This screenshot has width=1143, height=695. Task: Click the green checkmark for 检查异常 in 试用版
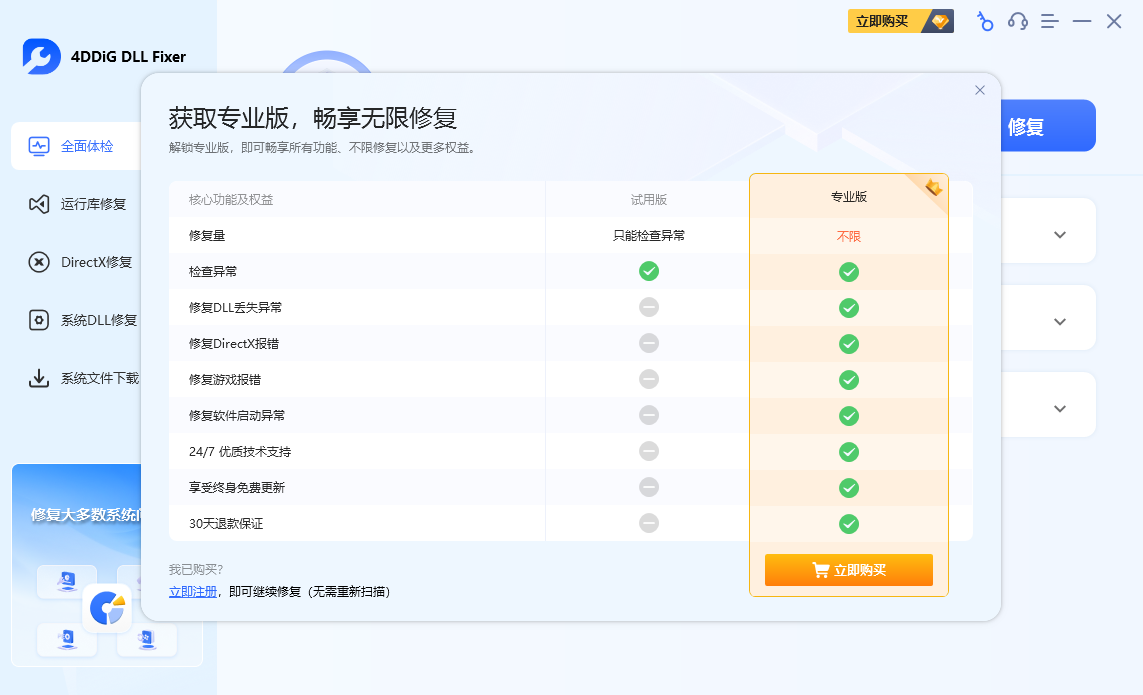click(x=649, y=271)
